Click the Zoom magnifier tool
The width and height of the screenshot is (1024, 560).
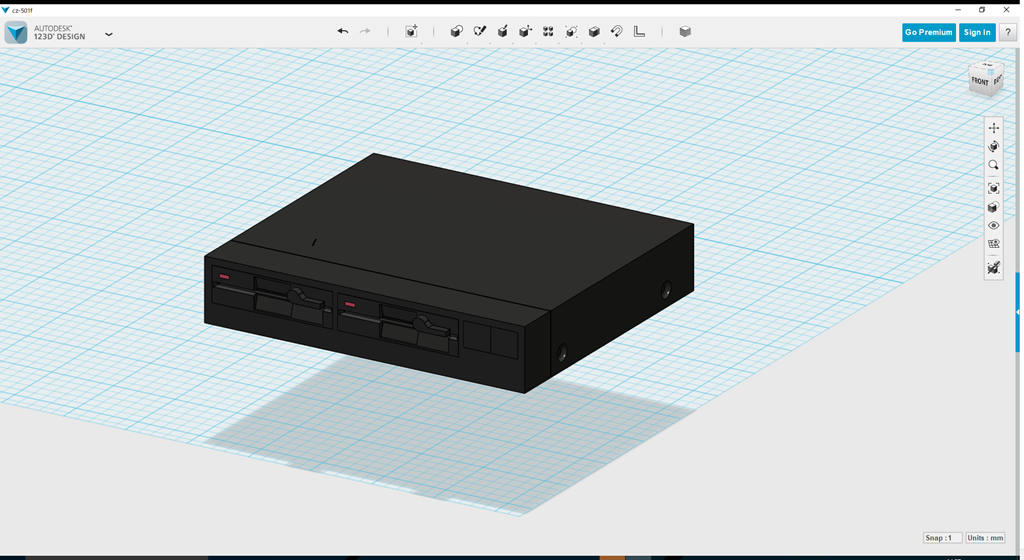coord(993,166)
